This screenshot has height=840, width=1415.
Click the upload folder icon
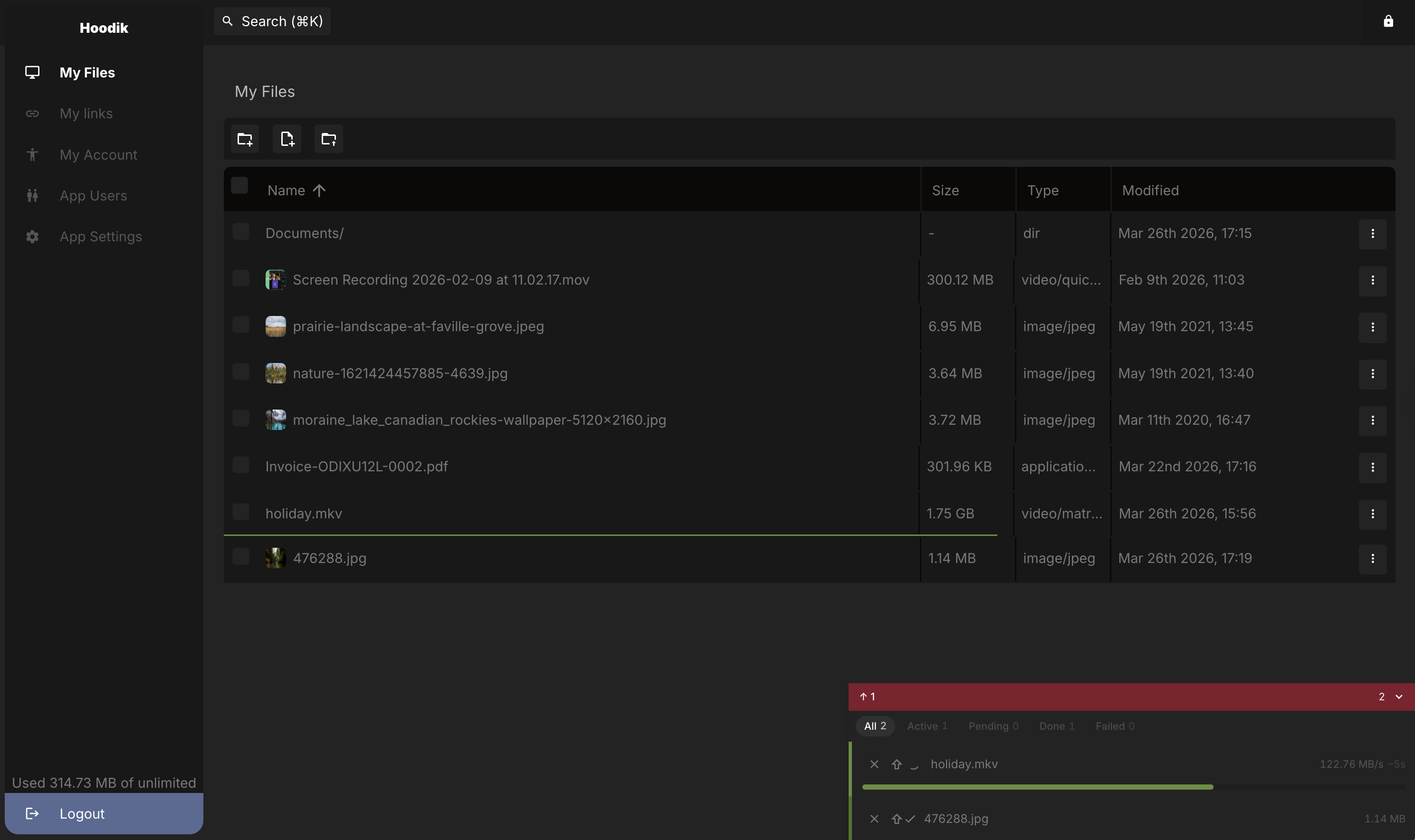point(328,139)
